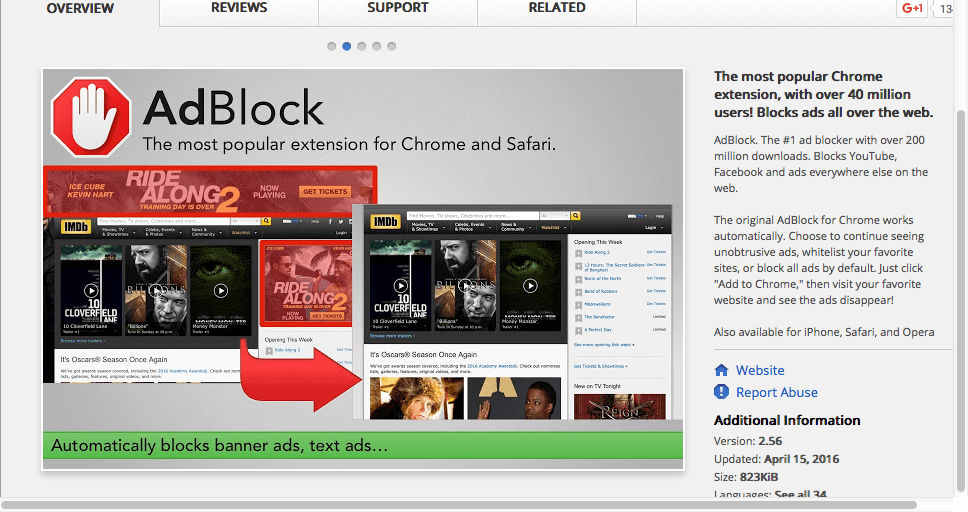Open the AdBlock promotional screenshot image

363,269
